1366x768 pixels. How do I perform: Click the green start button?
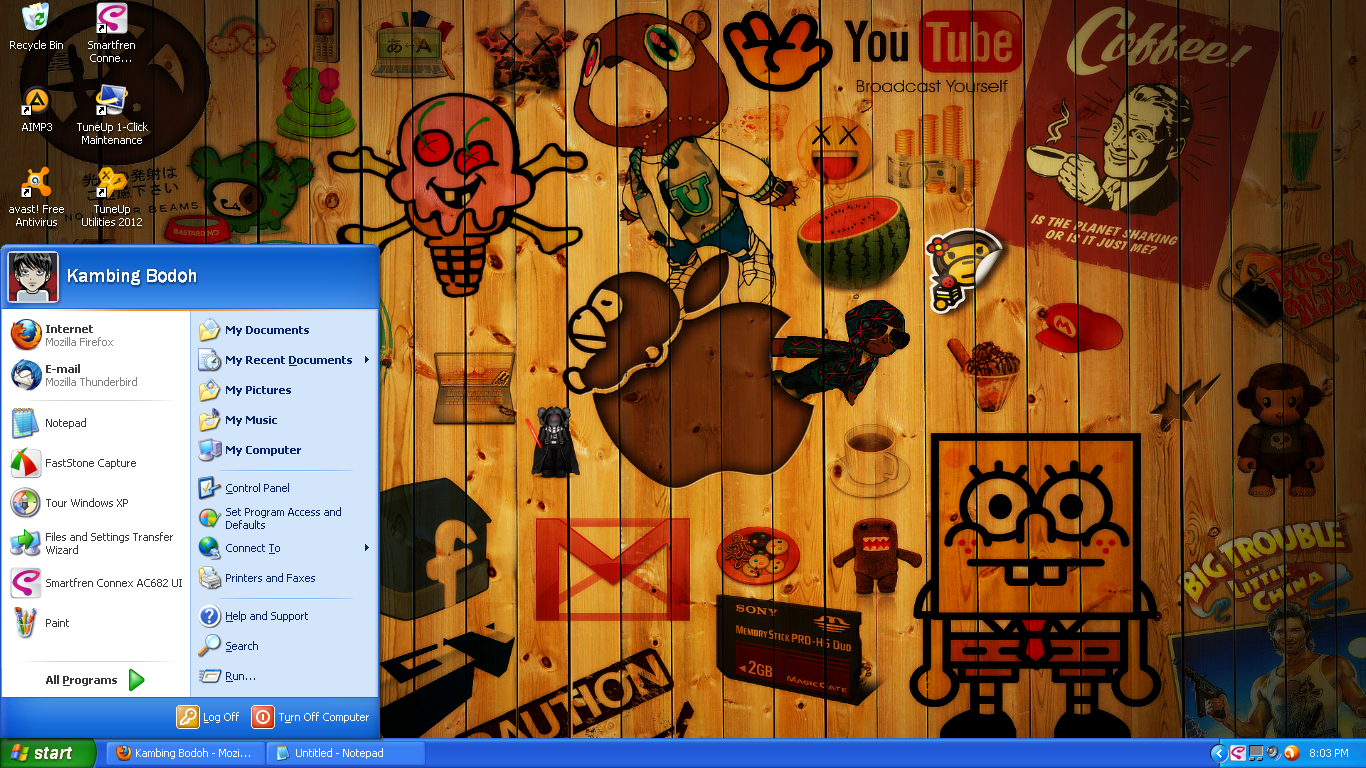coord(48,753)
